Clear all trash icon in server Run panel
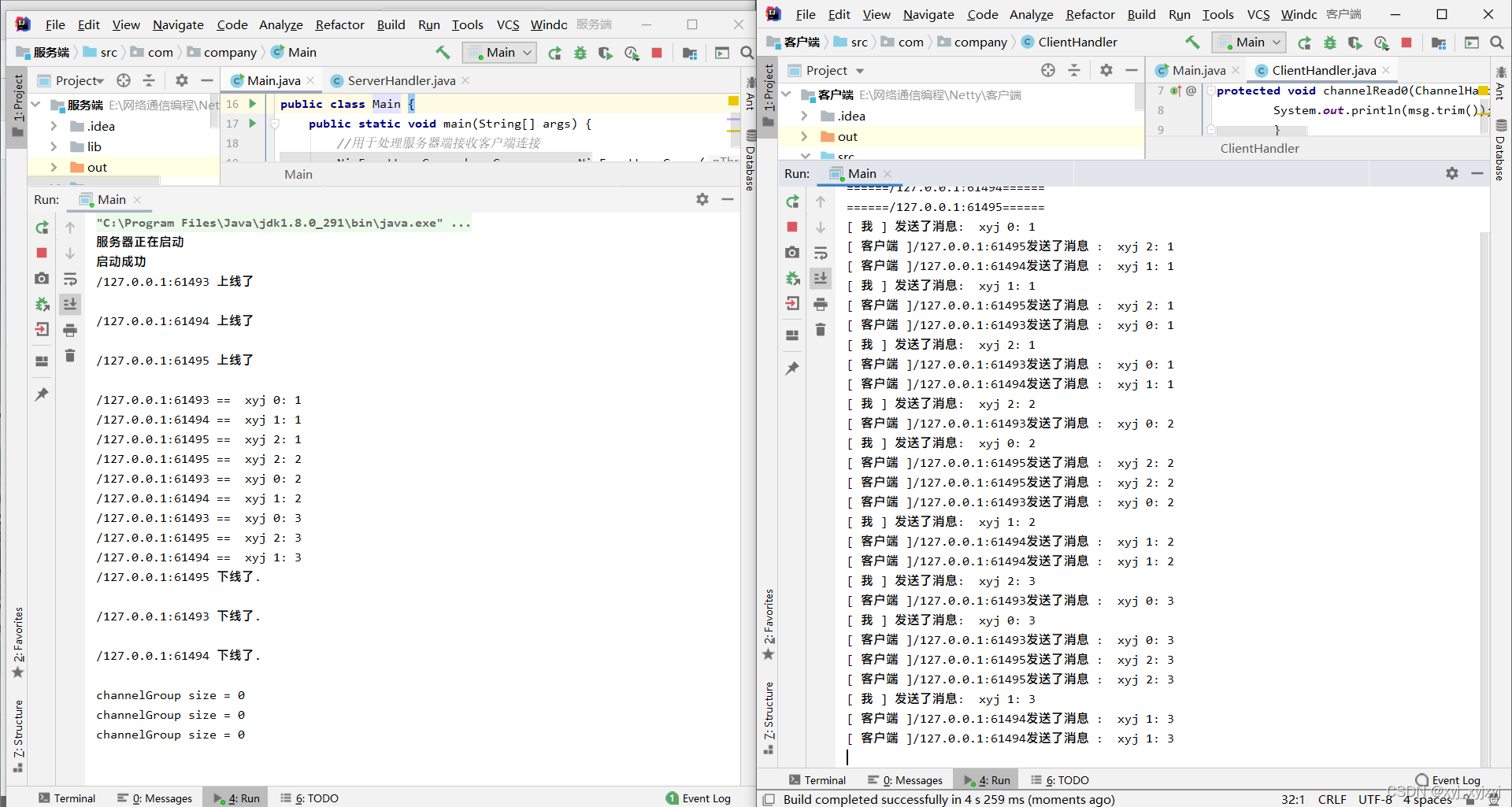Screen dimensions: 1512x807 pyautogui.click(x=70, y=356)
